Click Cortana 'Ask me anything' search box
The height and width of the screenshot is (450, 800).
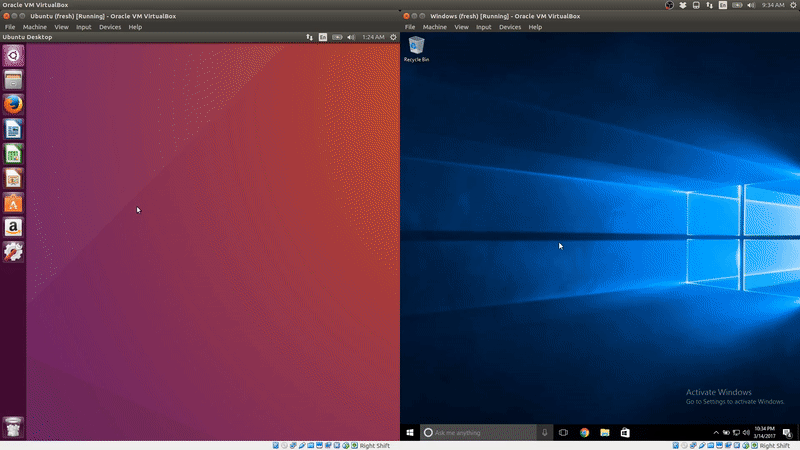point(480,433)
